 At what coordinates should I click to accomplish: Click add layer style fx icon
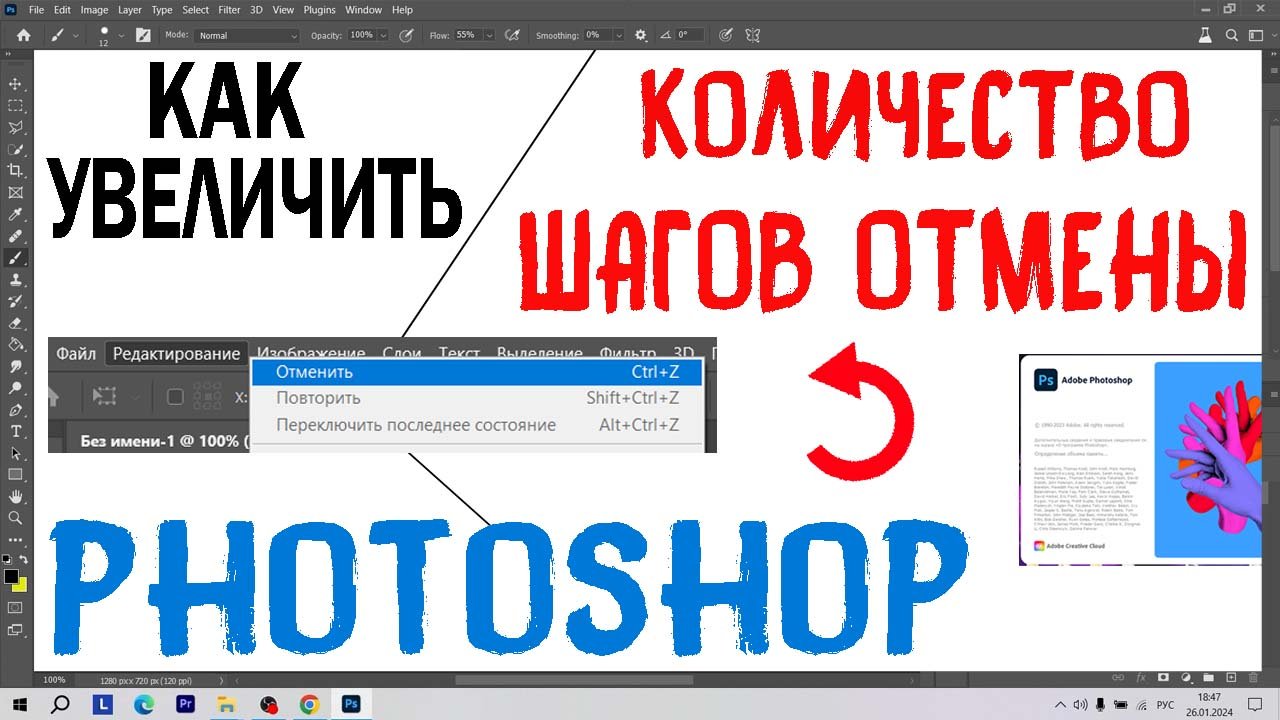pyautogui.click(x=1140, y=678)
